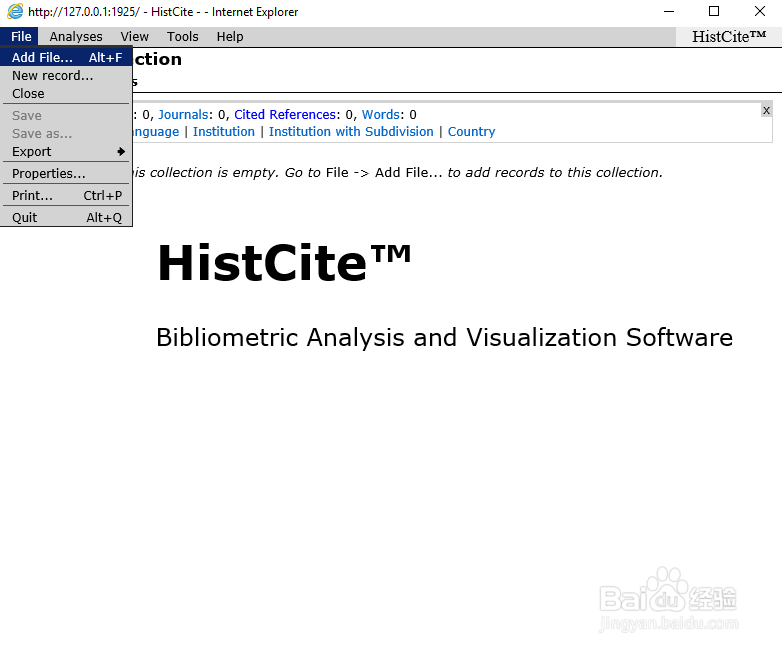Open the Institution link

(223, 131)
